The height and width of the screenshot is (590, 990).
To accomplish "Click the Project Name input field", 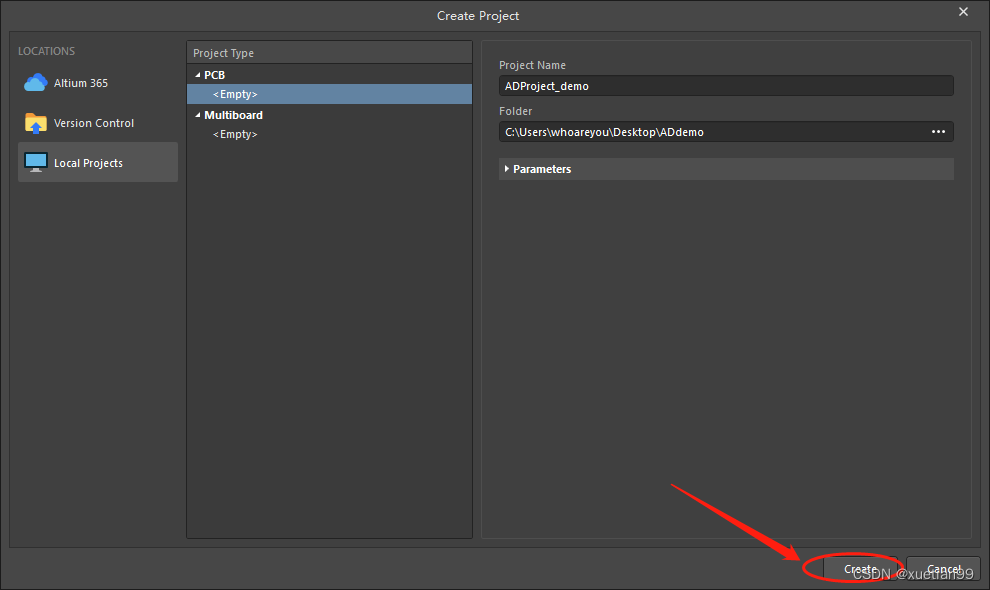I will tap(725, 86).
